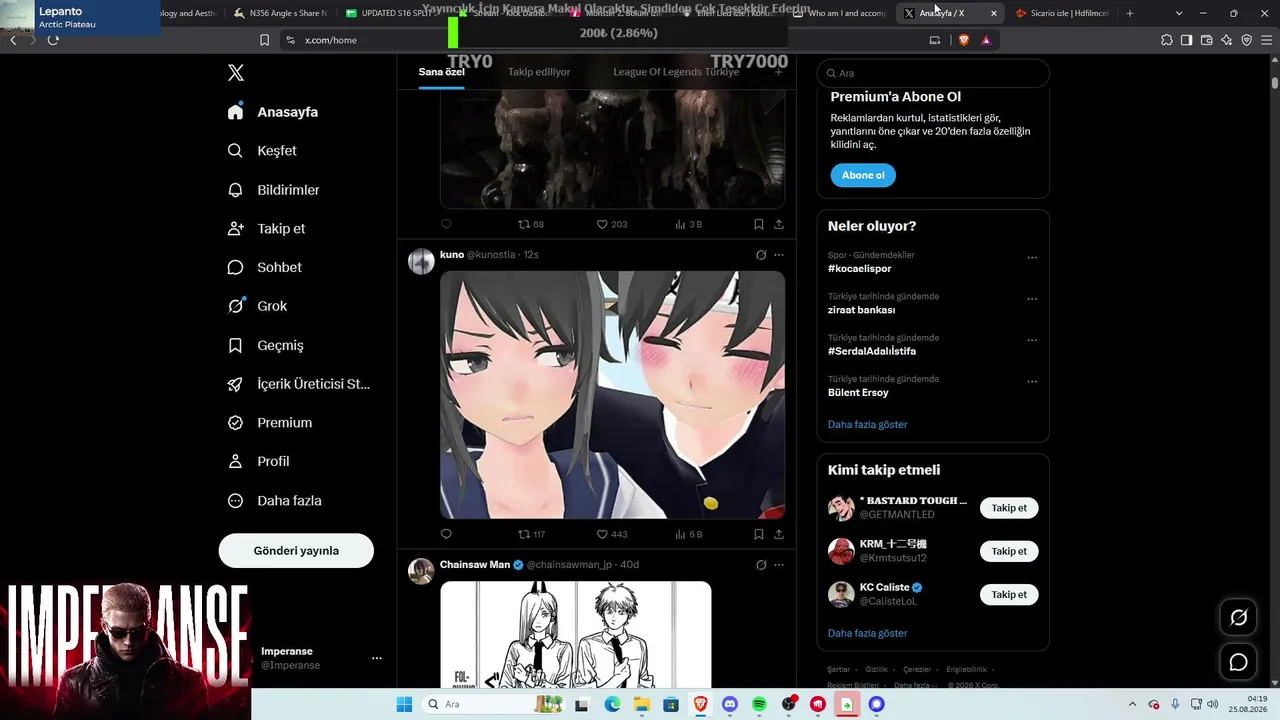
Task: Switch to the League Of Legends Türkiye tab
Action: tap(676, 72)
